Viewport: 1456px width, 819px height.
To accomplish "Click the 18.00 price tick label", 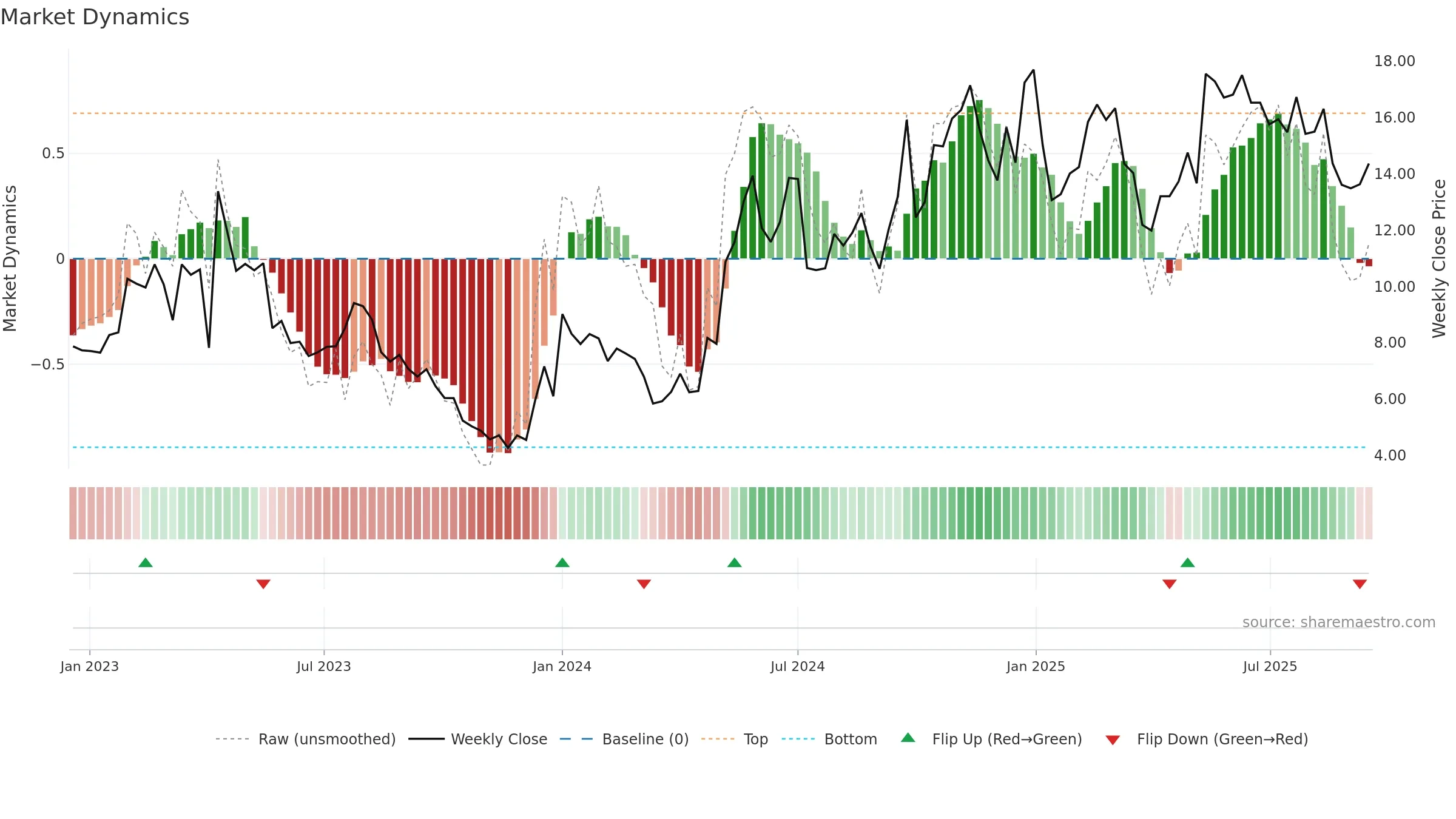I will pos(1394,61).
